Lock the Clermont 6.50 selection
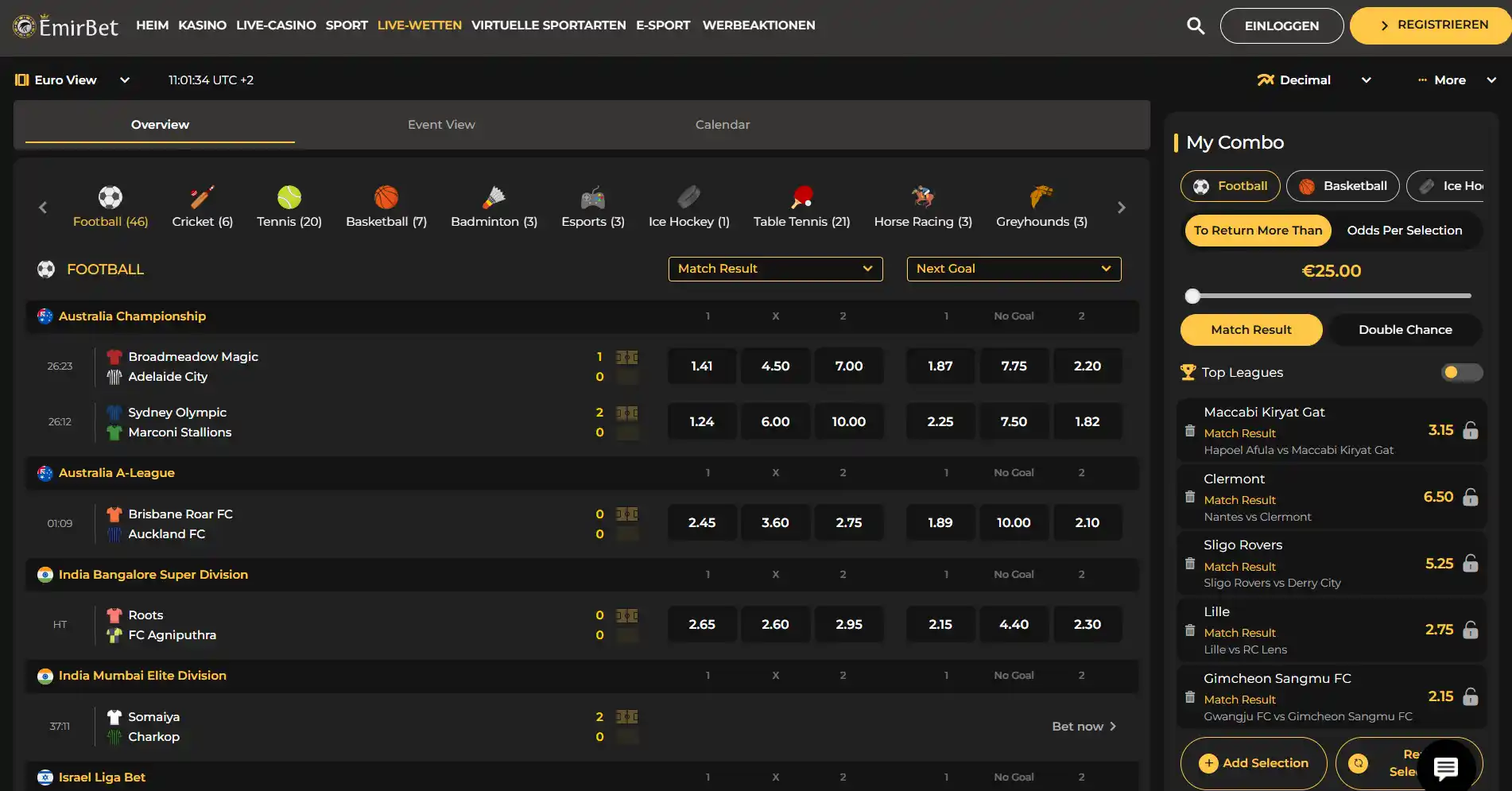1512x791 pixels. (x=1471, y=497)
